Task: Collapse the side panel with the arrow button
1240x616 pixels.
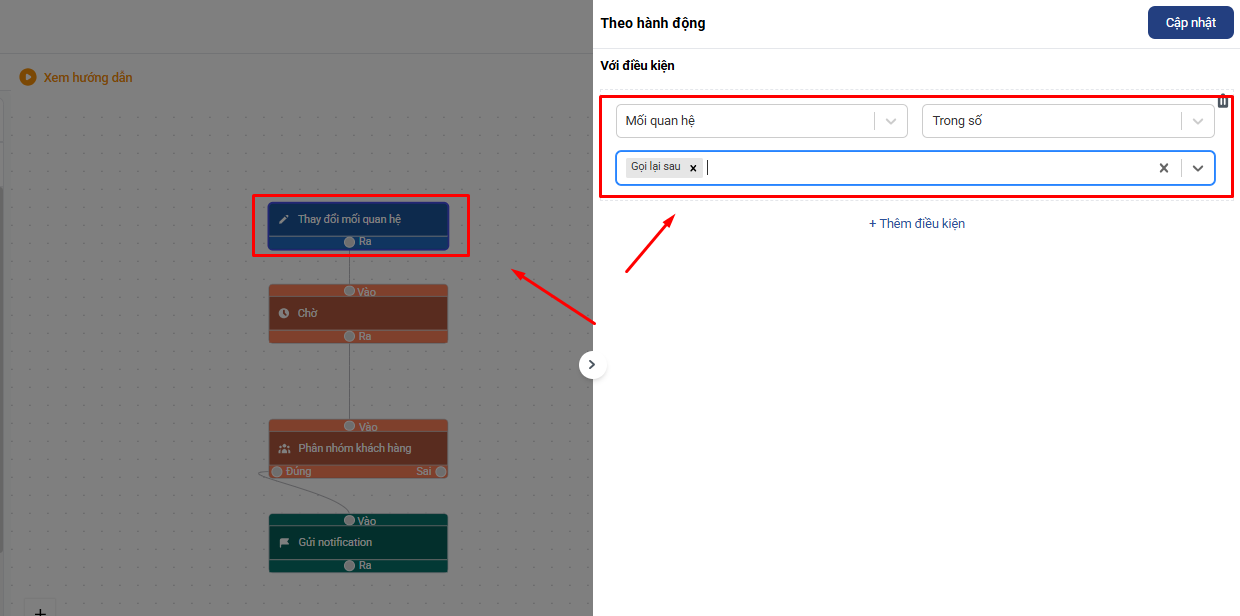Action: tap(592, 365)
